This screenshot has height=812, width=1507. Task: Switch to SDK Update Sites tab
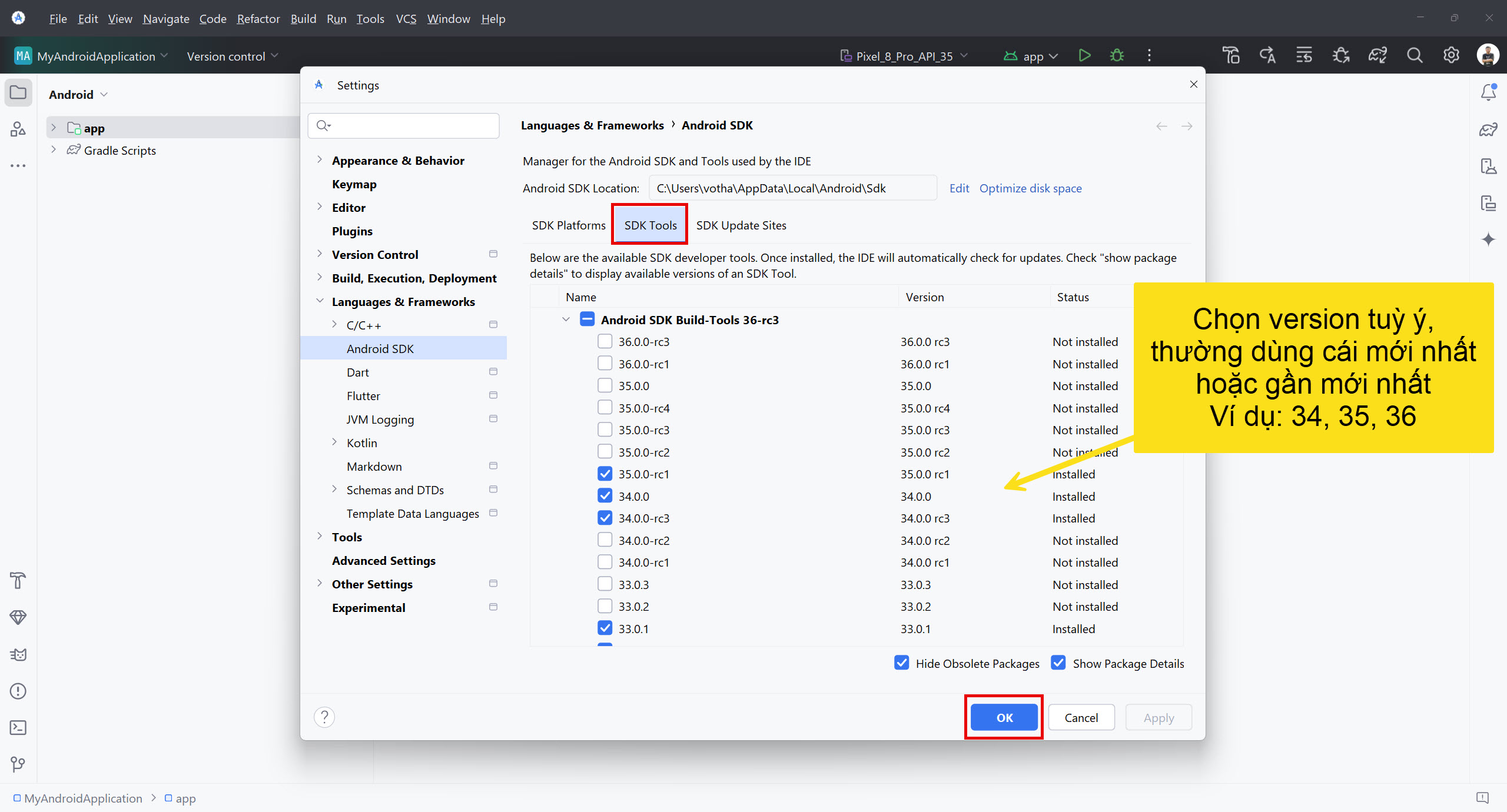(x=741, y=225)
